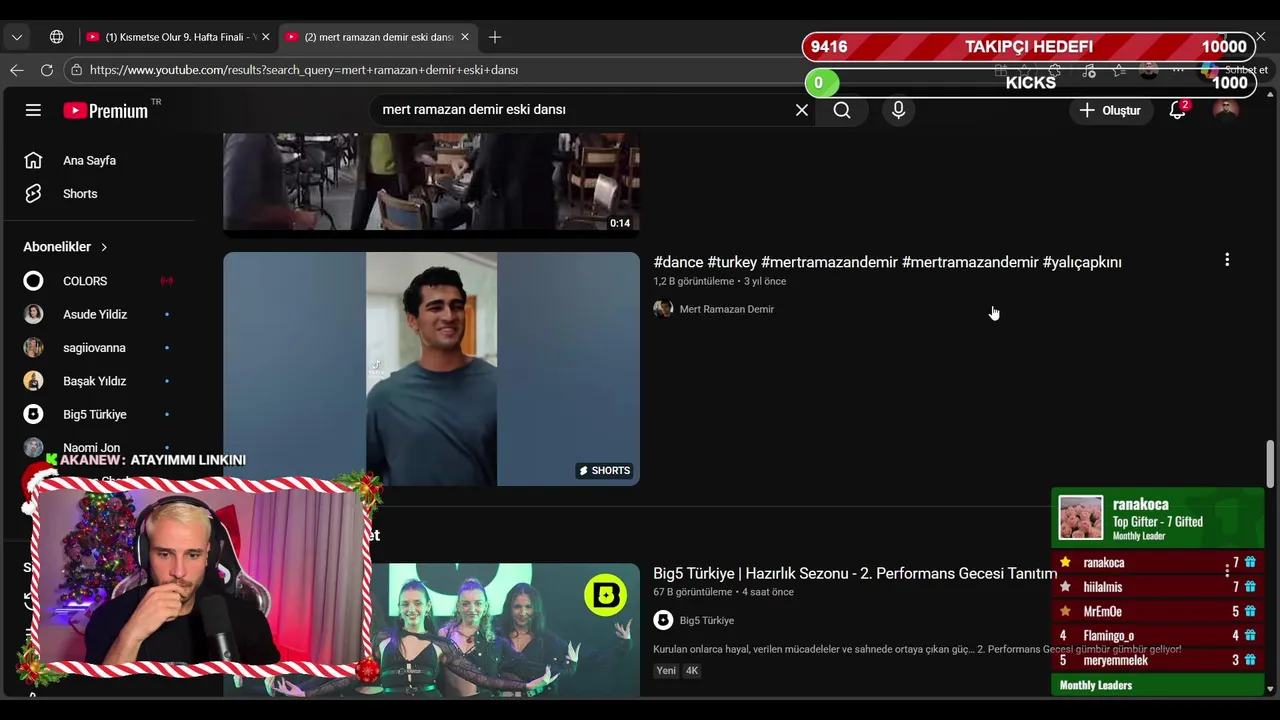Viewport: 1280px width, 720px height.
Task: Open Ana Sayfa in the sidebar
Action: (x=99, y=160)
